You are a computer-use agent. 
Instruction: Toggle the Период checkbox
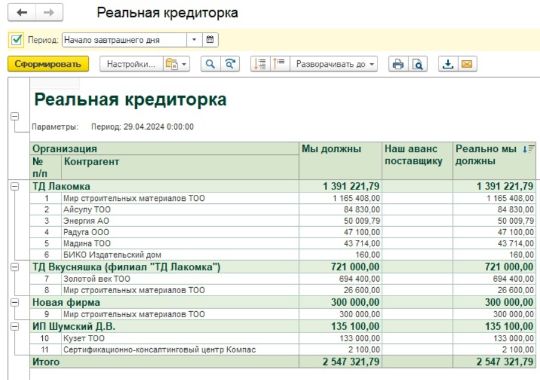point(16,40)
